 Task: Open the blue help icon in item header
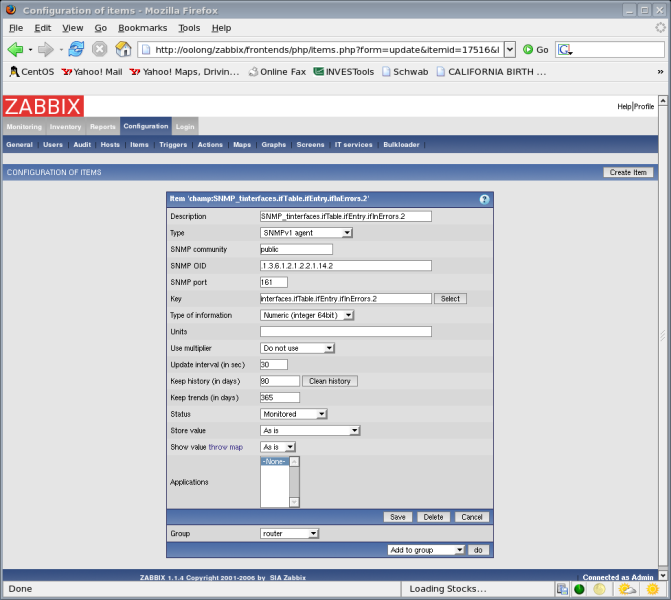coord(484,199)
